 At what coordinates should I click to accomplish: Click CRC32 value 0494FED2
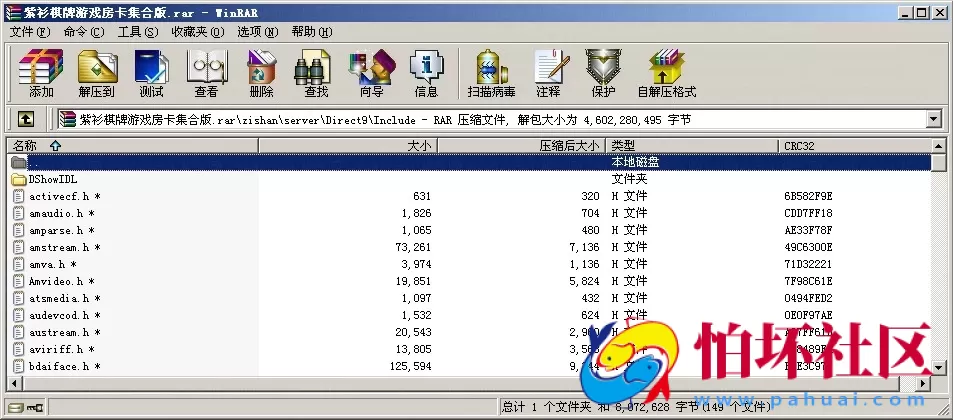pos(808,298)
